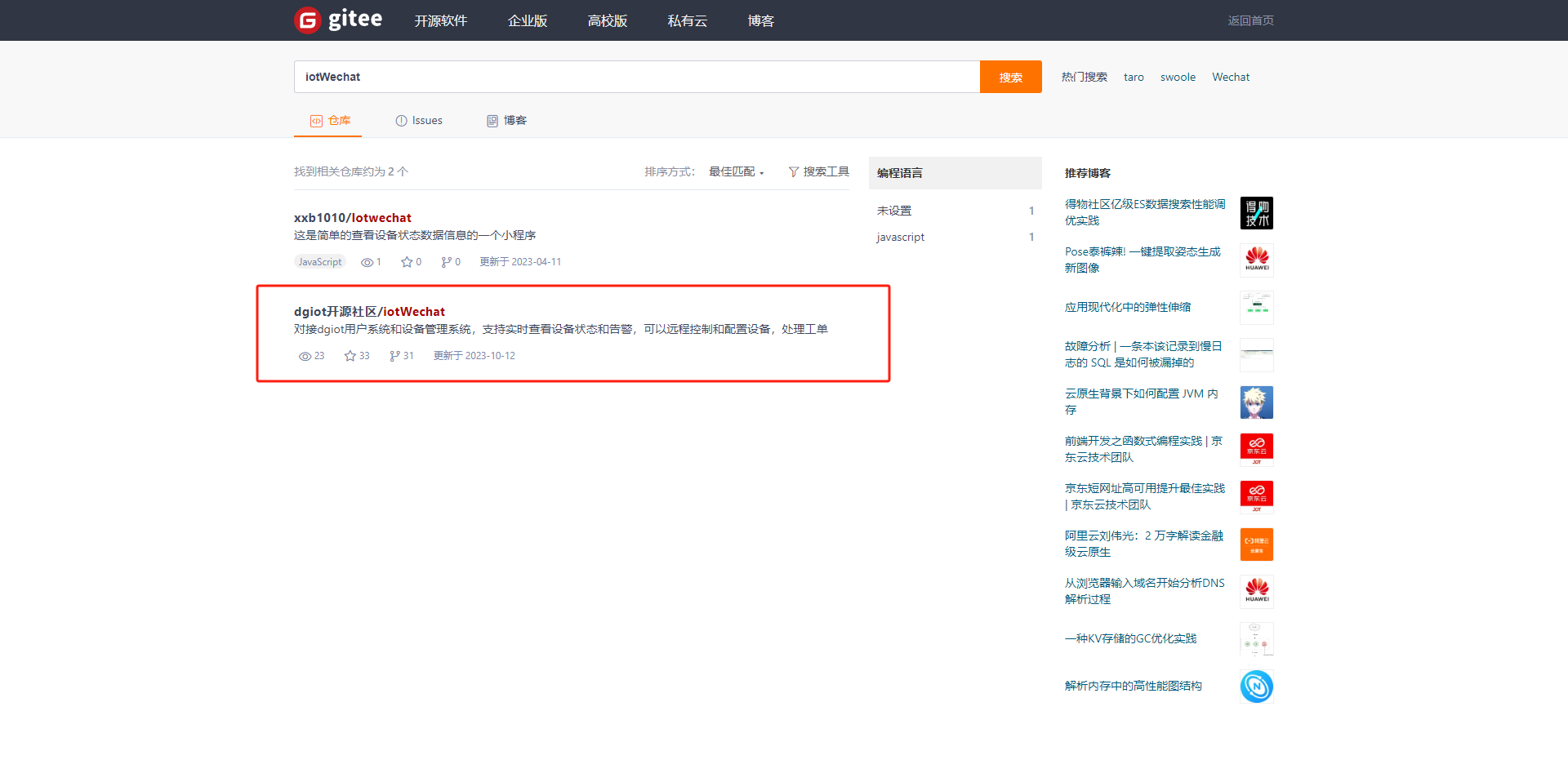Open blog 前端开发之函数式编程实践
This screenshot has height=760, width=1568.
coord(1143,449)
